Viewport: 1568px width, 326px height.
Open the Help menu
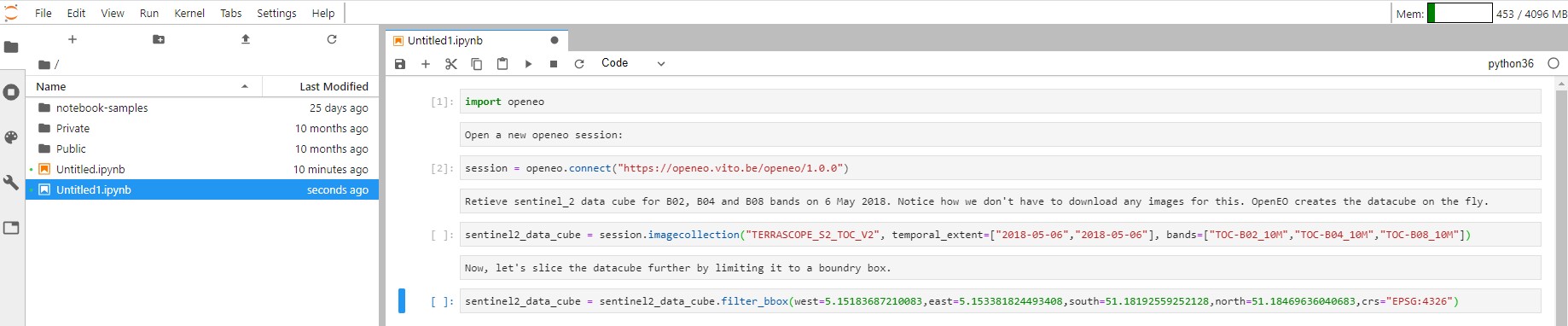(323, 13)
